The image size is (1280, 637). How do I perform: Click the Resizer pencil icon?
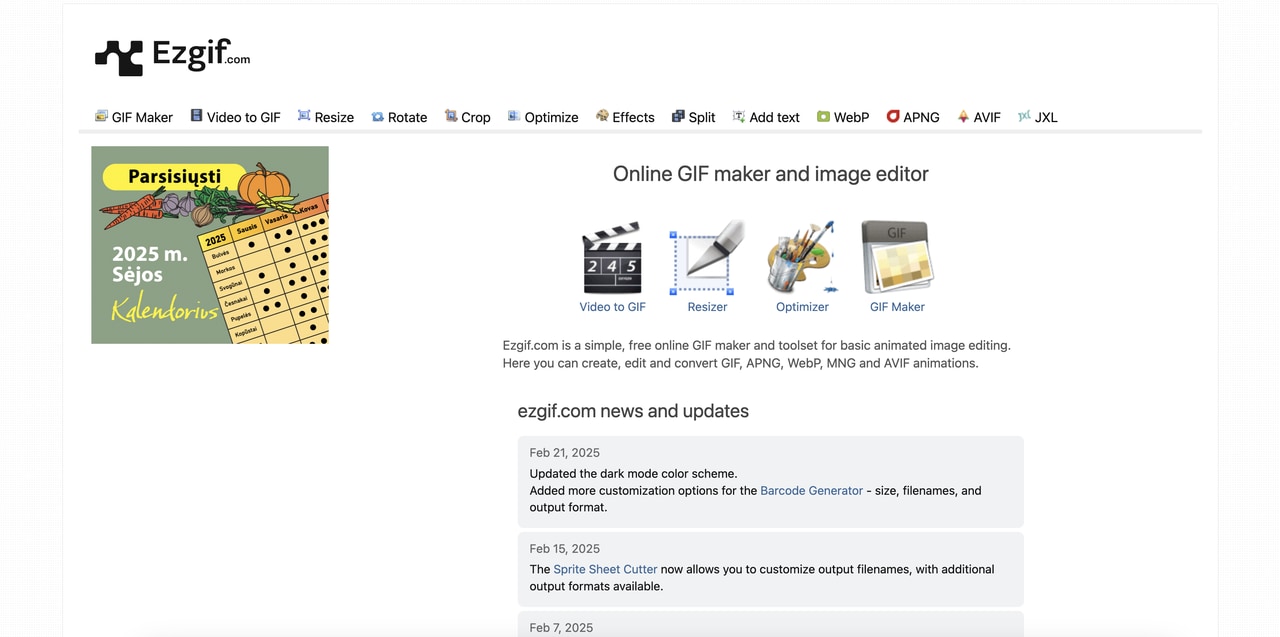pyautogui.click(x=707, y=258)
